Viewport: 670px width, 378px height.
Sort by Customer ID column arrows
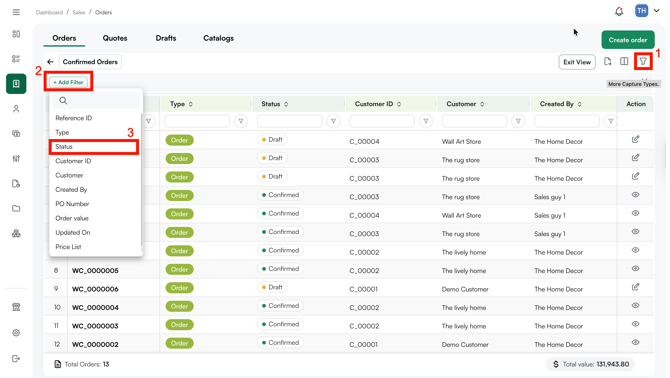coord(399,104)
